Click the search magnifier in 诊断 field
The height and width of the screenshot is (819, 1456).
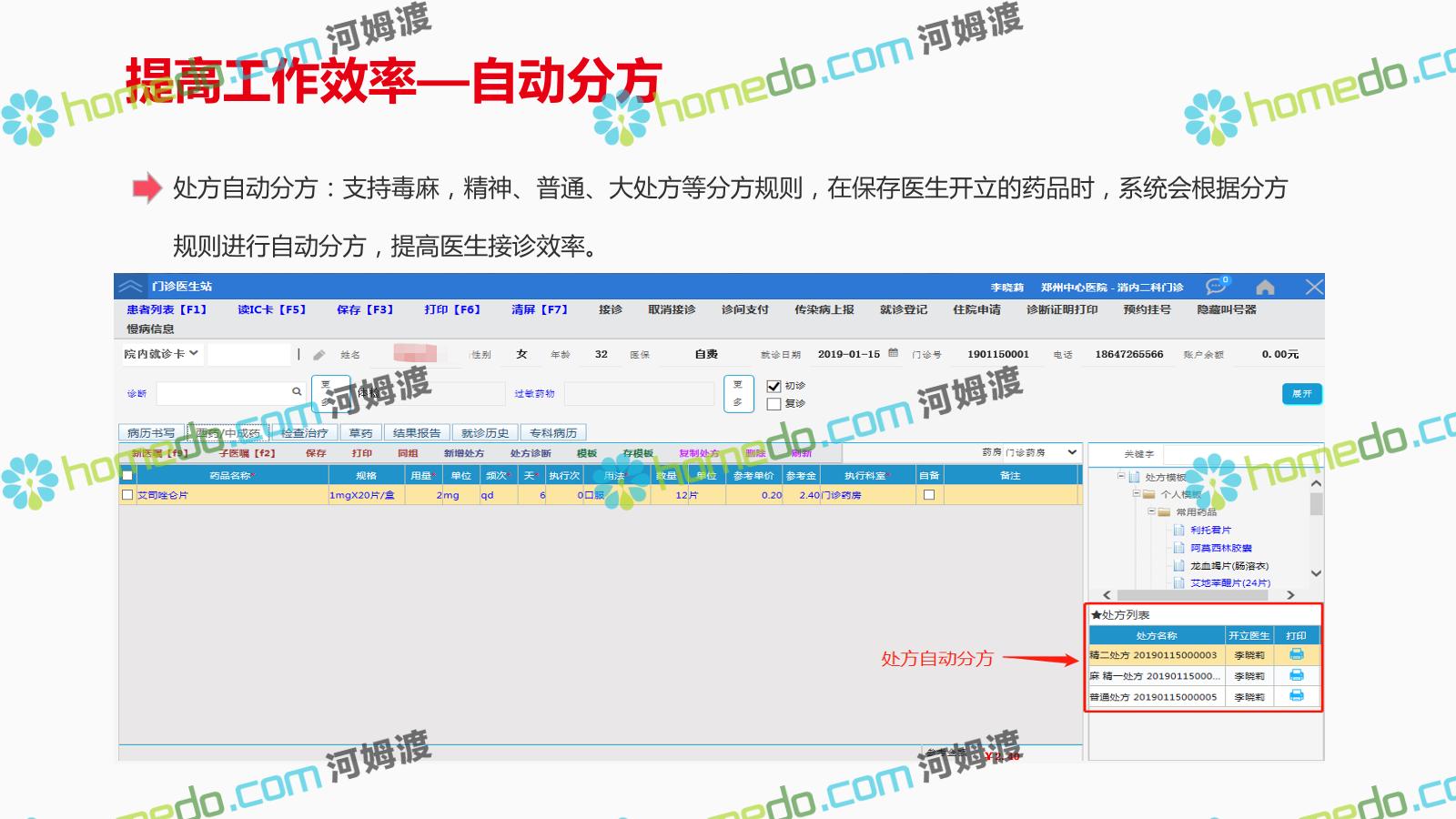(x=297, y=392)
